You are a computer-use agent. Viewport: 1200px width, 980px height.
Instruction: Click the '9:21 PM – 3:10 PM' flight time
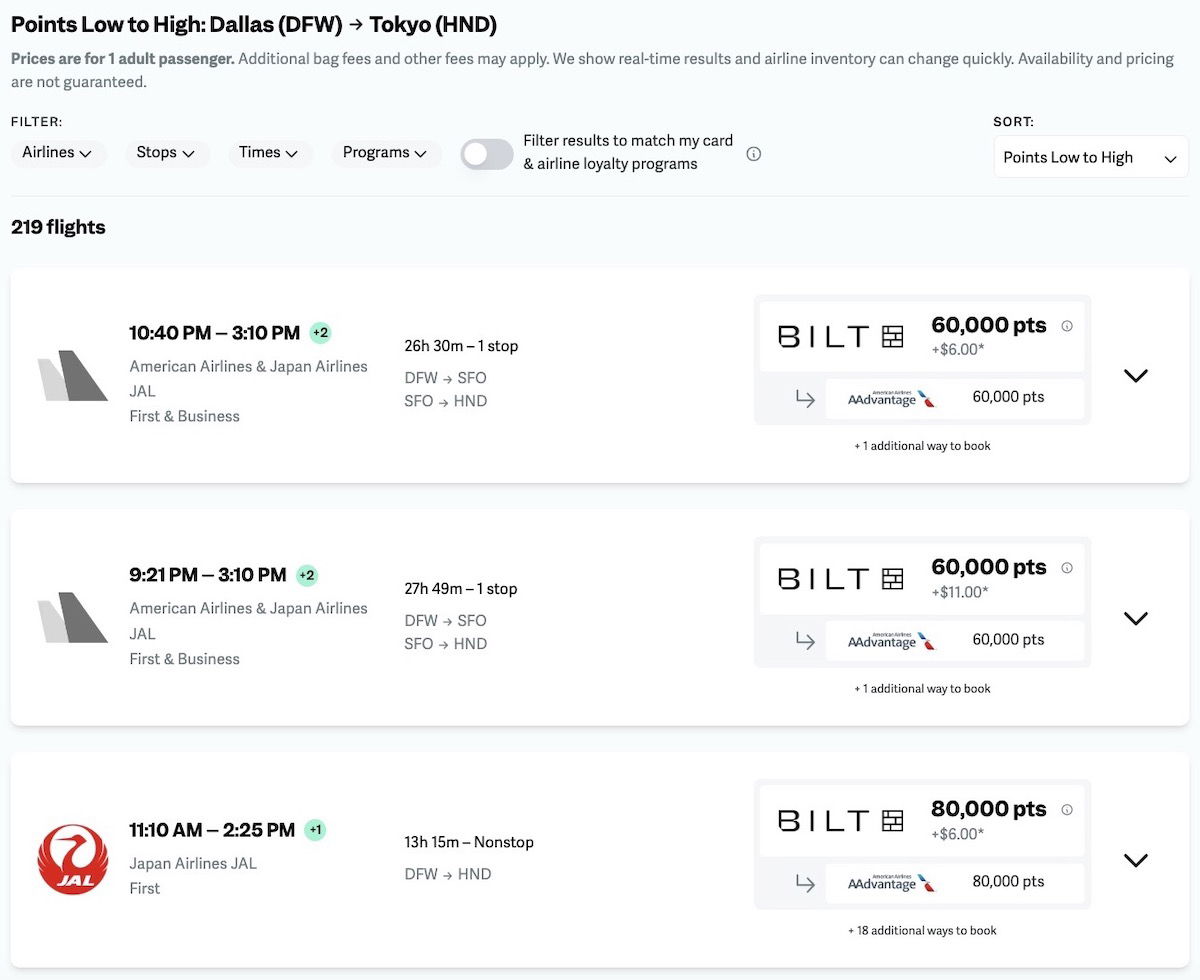[x=208, y=575]
